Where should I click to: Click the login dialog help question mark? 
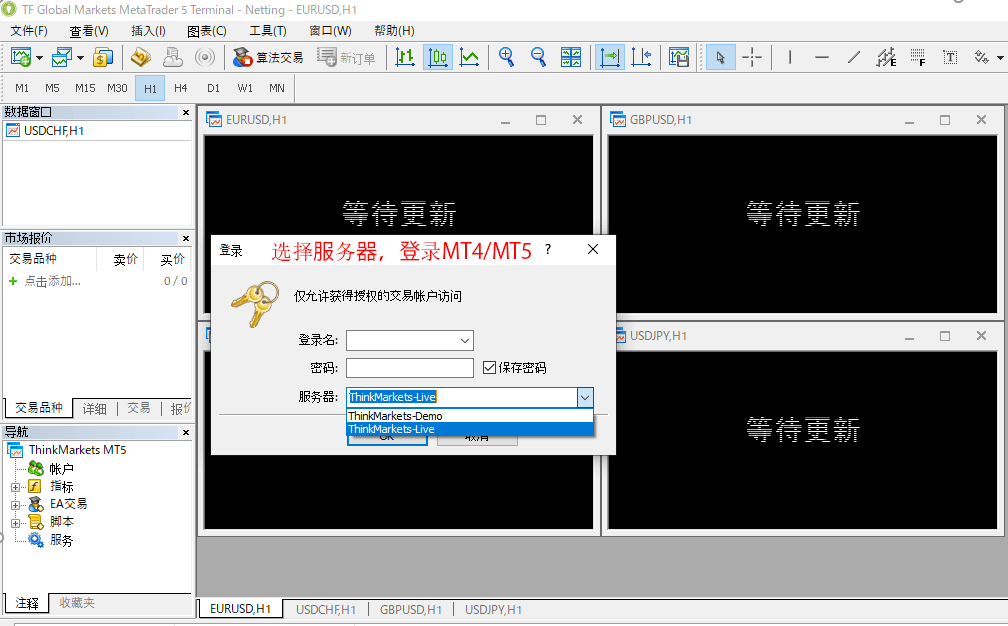click(548, 249)
